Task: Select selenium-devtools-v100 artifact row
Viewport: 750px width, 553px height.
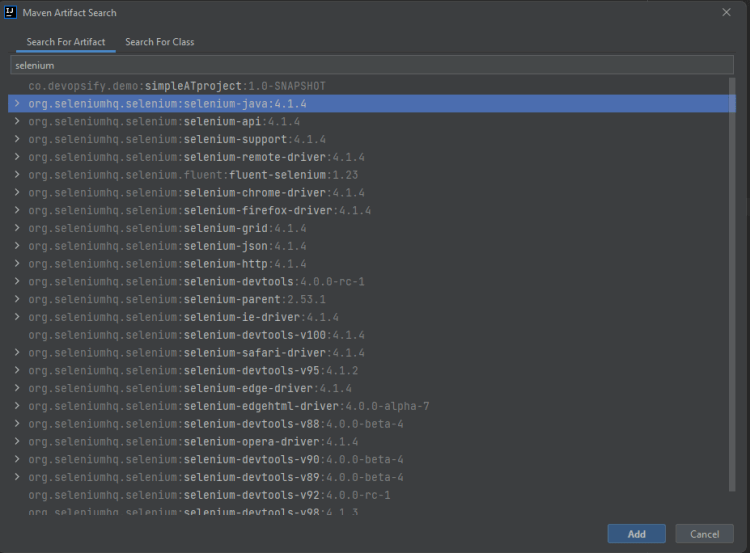Action: [x=196, y=335]
